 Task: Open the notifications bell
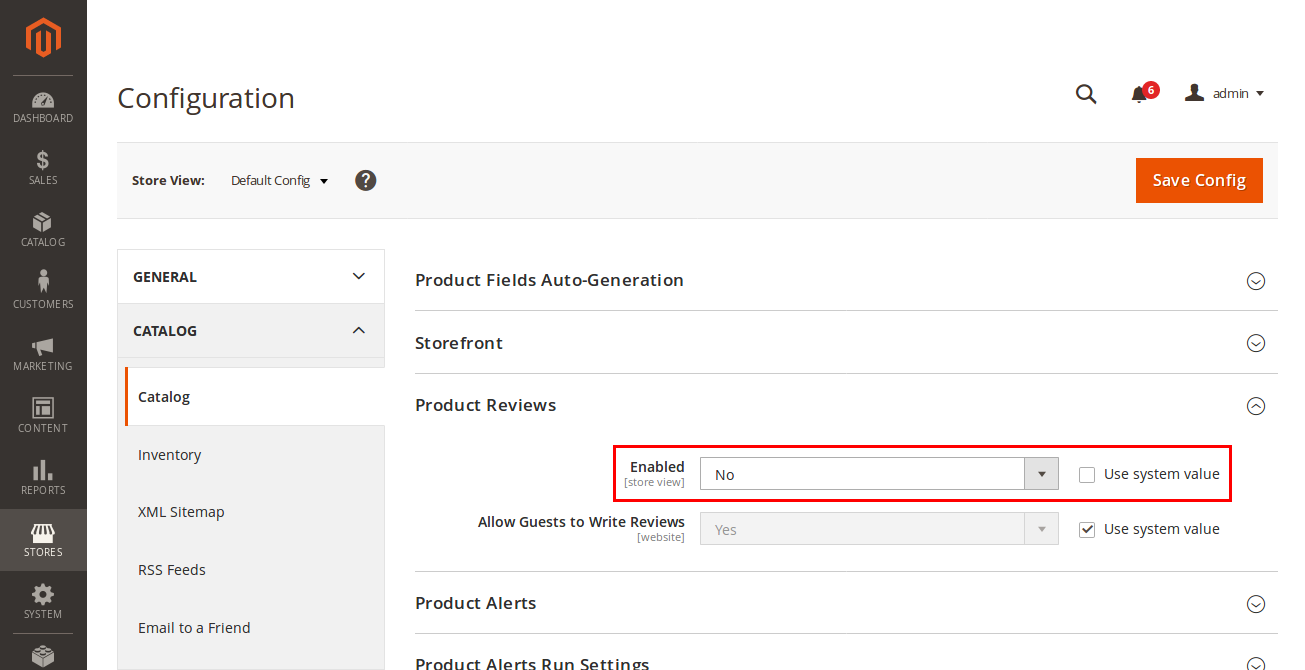coord(1139,94)
